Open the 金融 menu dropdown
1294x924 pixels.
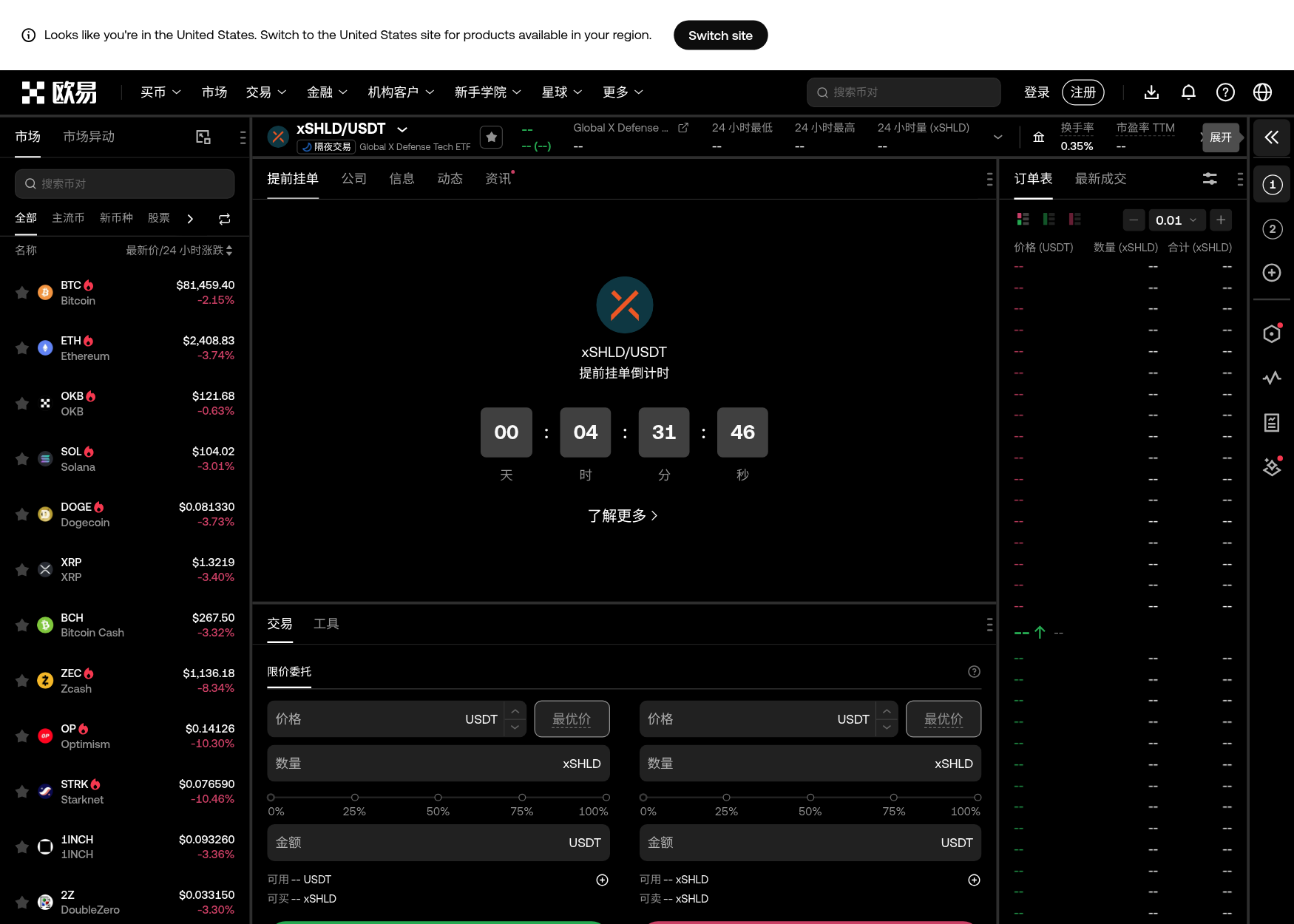coord(327,92)
